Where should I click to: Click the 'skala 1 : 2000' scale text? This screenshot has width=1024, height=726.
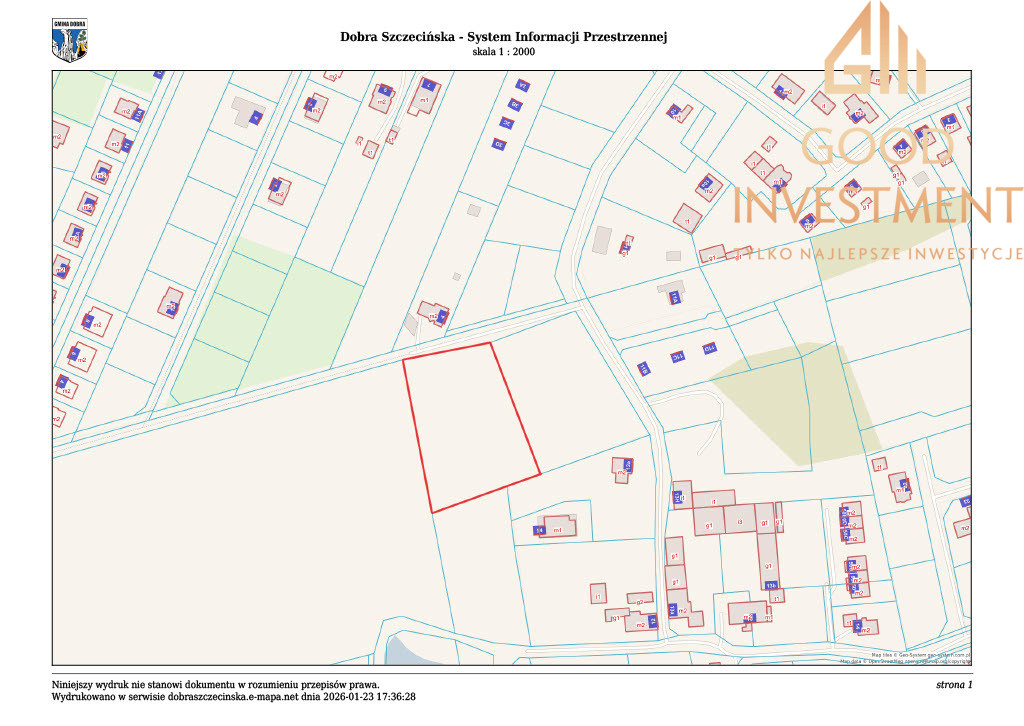(504, 52)
